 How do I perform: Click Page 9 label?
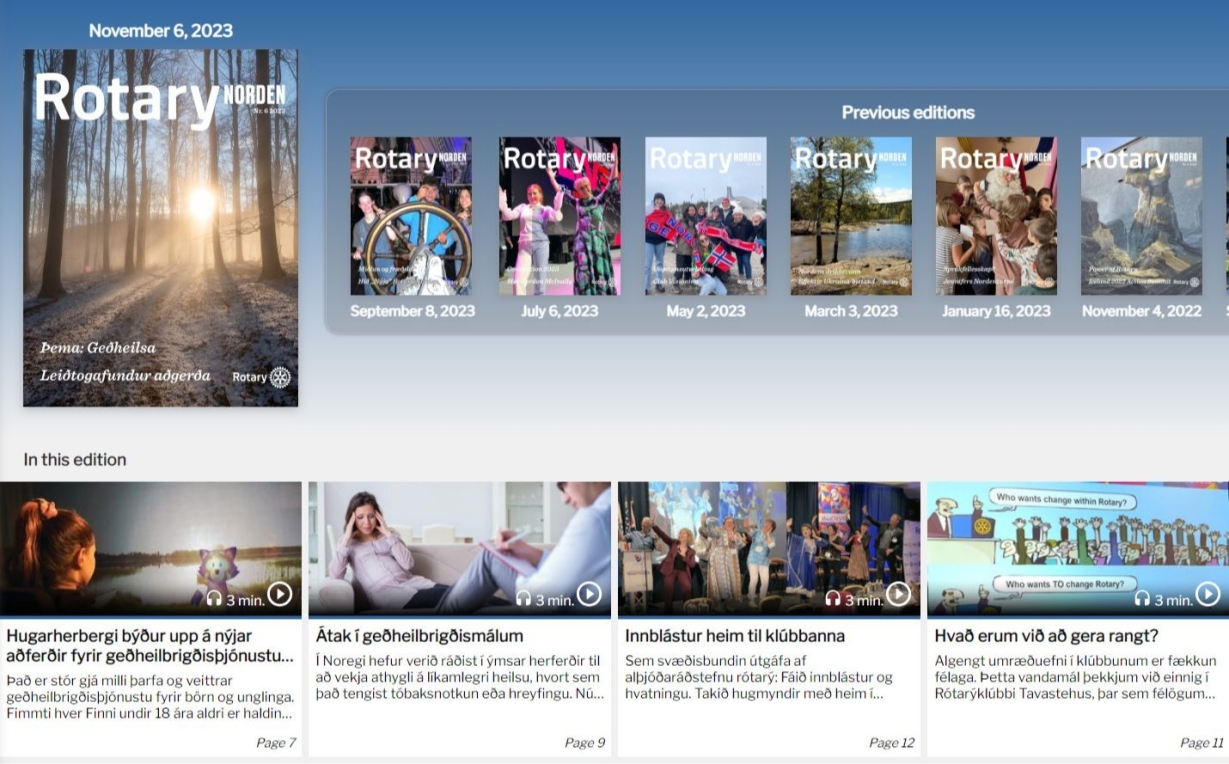click(585, 743)
